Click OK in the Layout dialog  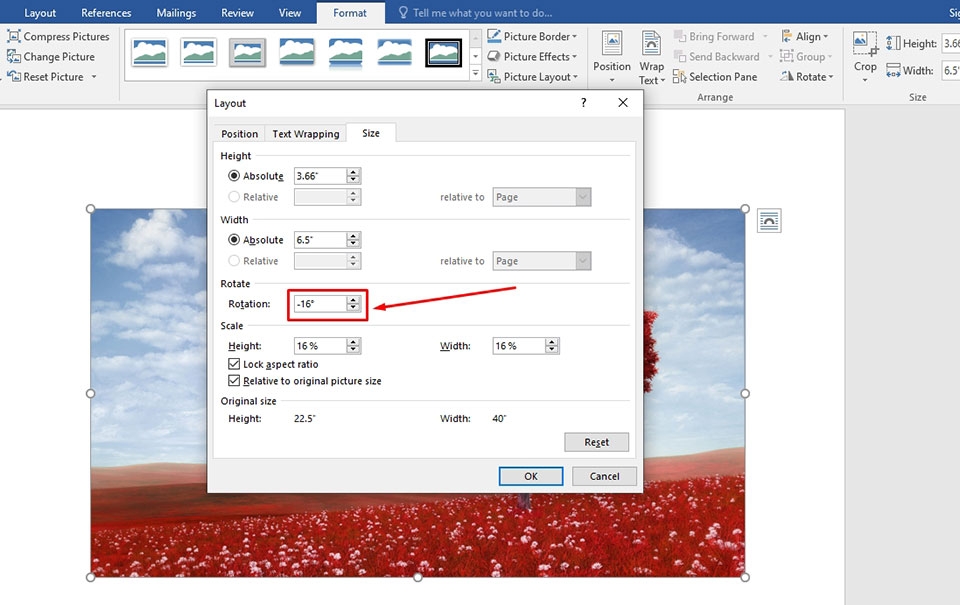531,476
